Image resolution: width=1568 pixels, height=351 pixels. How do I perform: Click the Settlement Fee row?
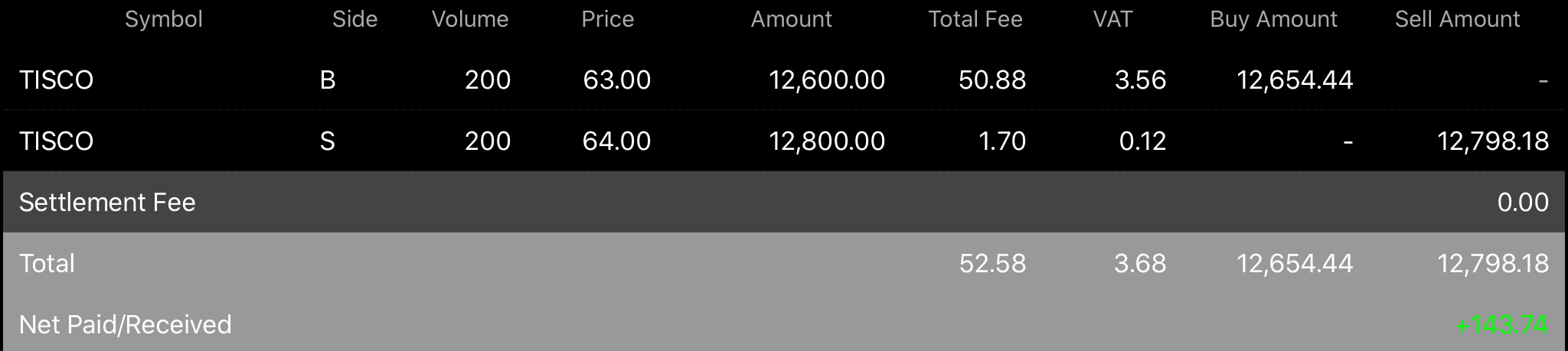[784, 202]
